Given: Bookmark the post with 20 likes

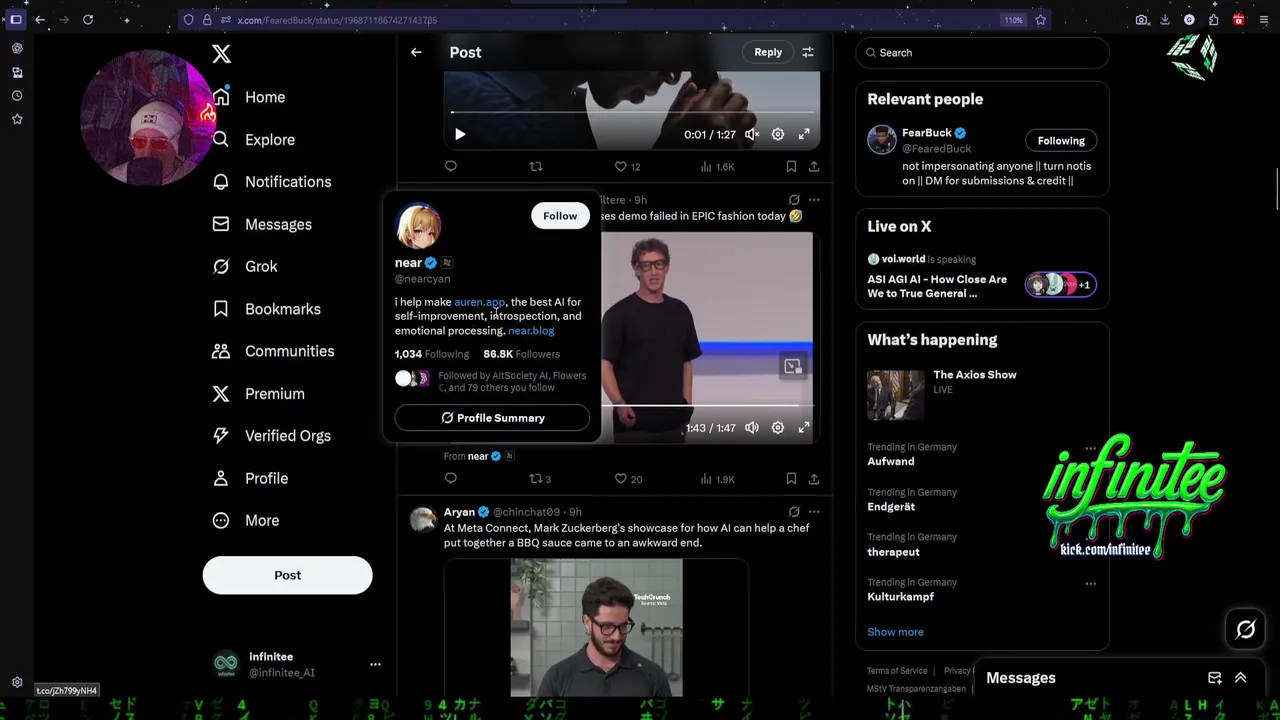Looking at the screenshot, I should click(791, 479).
